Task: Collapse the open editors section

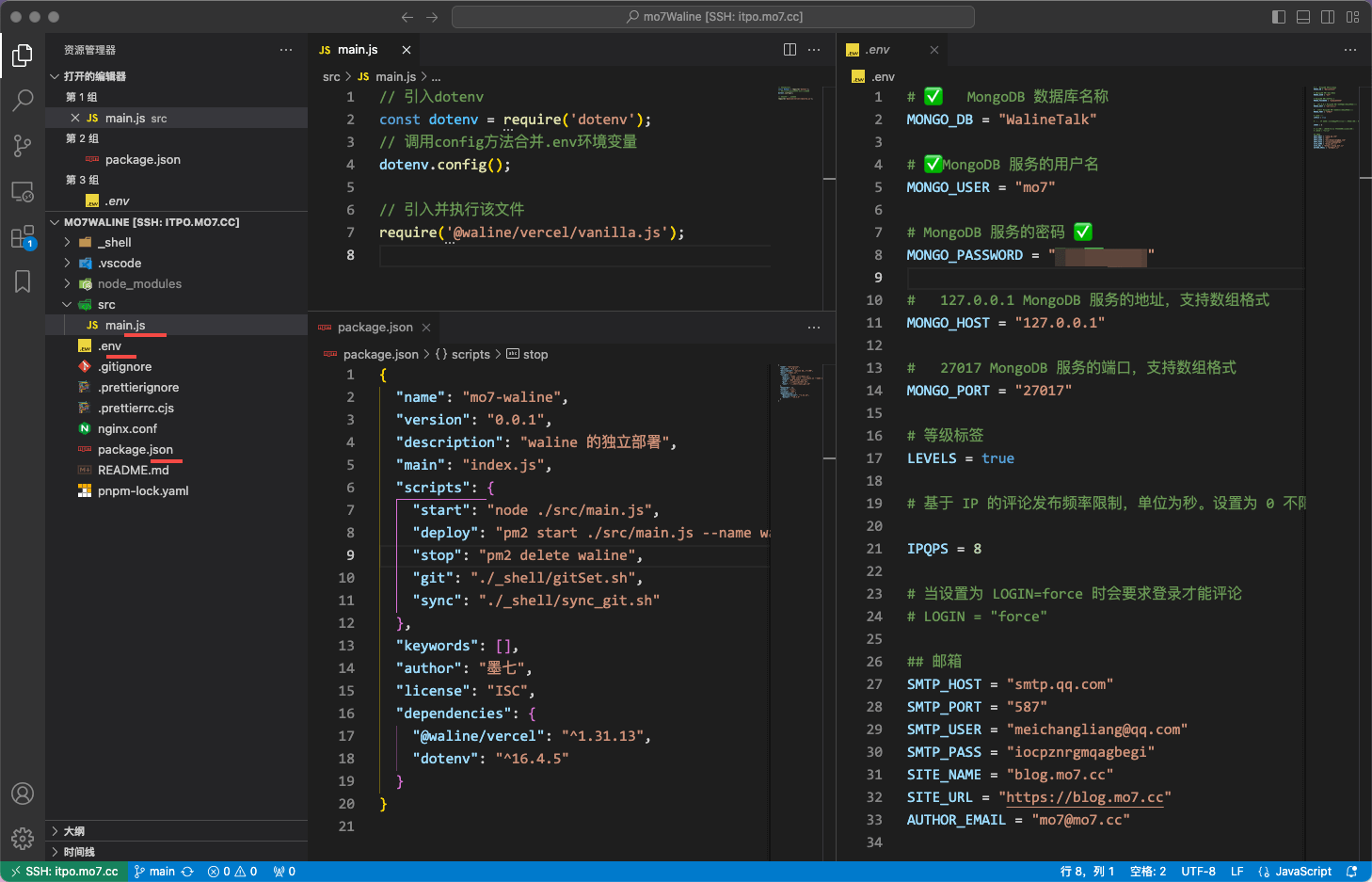Action: point(176,76)
